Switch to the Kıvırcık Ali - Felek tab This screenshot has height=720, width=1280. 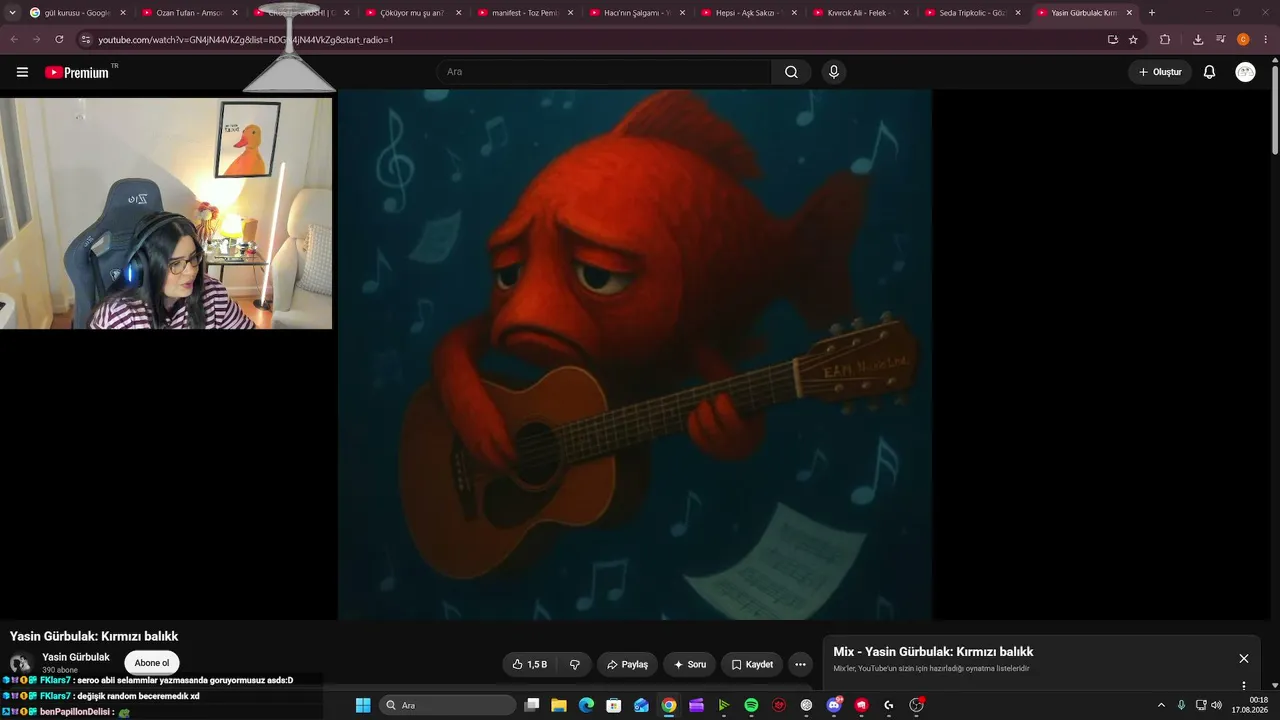860,13
